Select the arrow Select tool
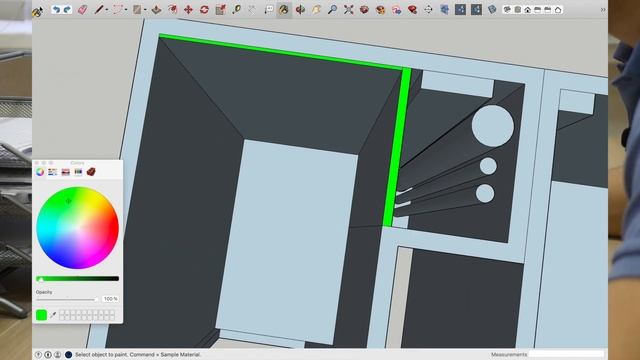The image size is (640, 360). point(38,11)
